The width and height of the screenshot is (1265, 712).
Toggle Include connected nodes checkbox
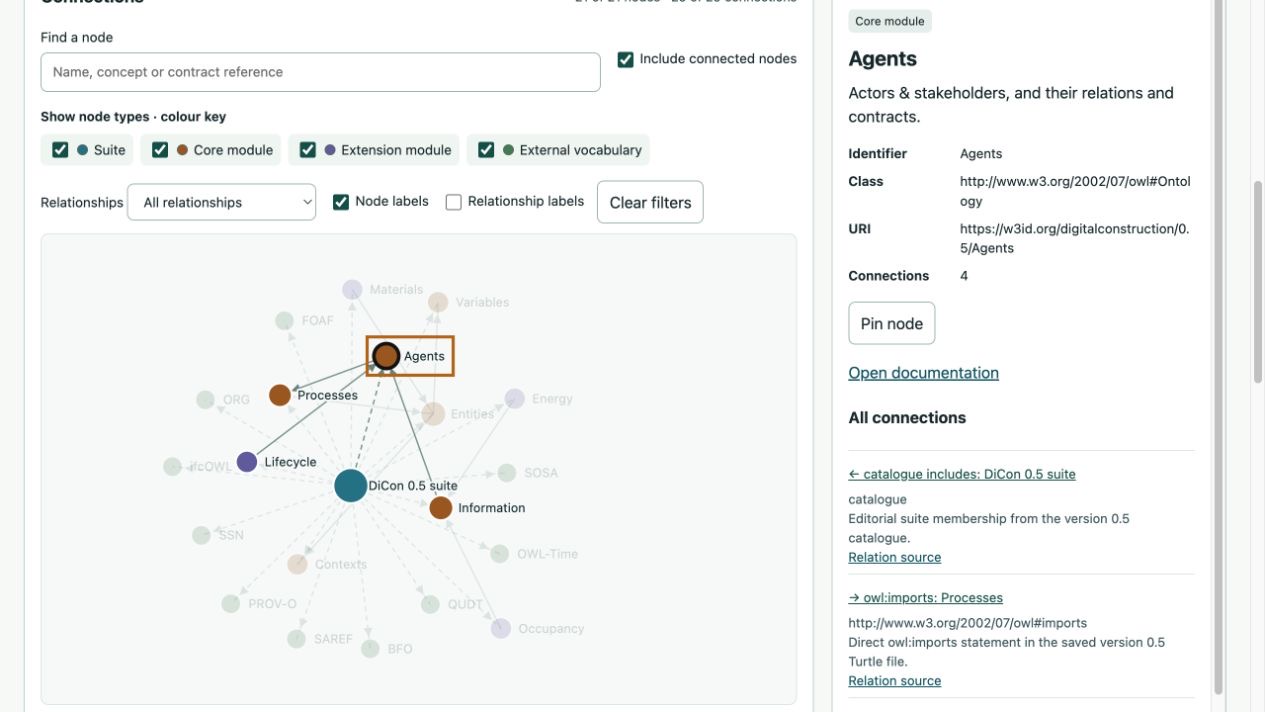(626, 59)
